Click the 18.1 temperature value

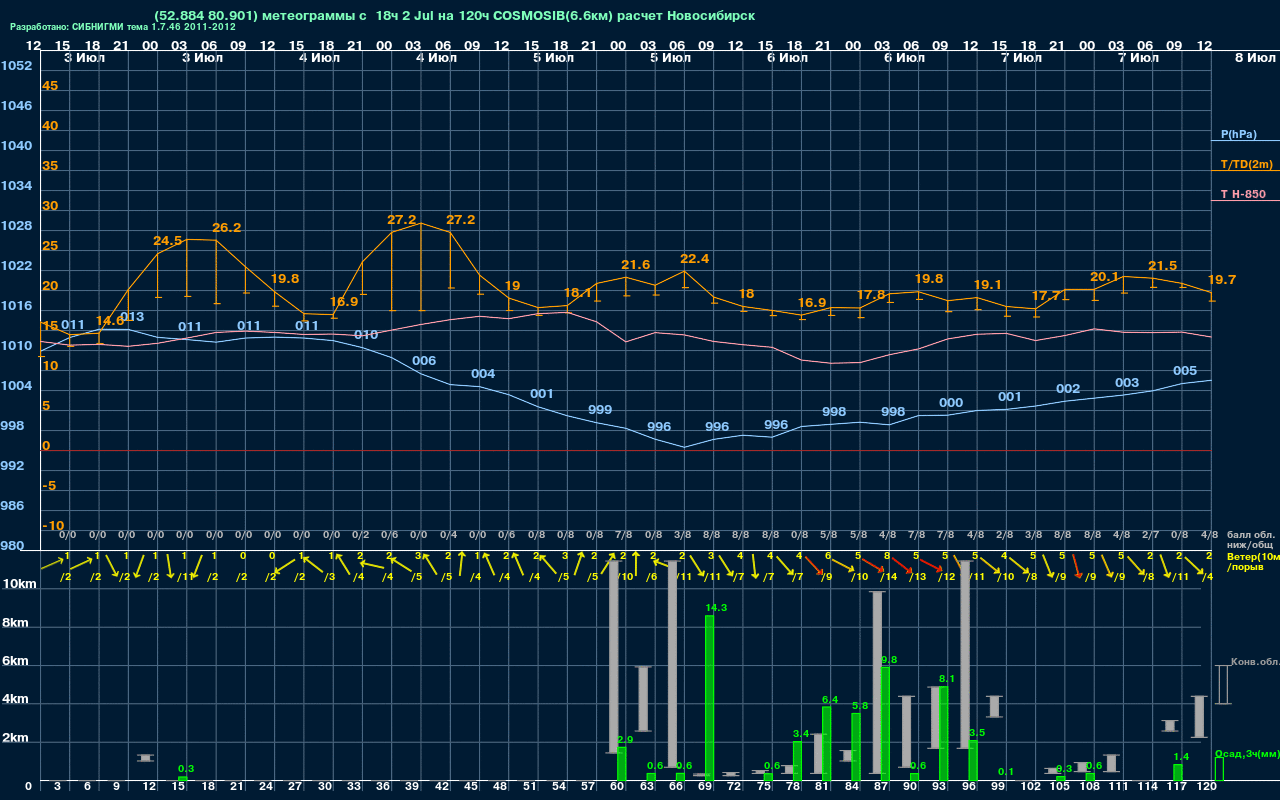(578, 293)
